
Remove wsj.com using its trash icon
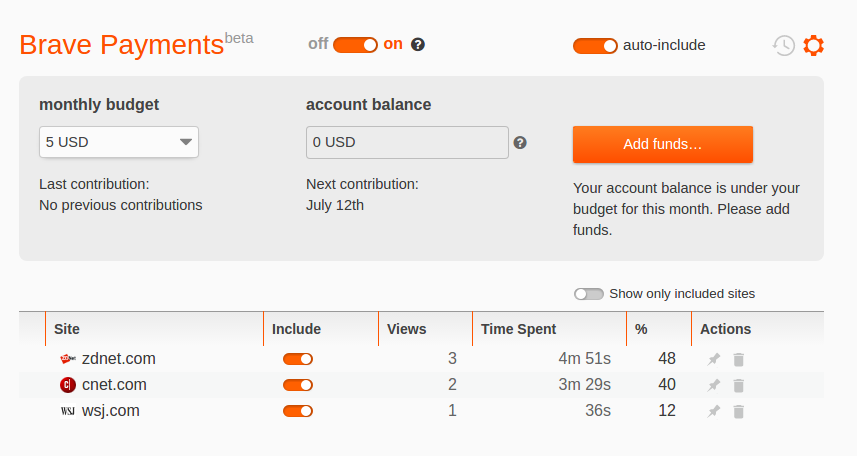click(x=739, y=411)
